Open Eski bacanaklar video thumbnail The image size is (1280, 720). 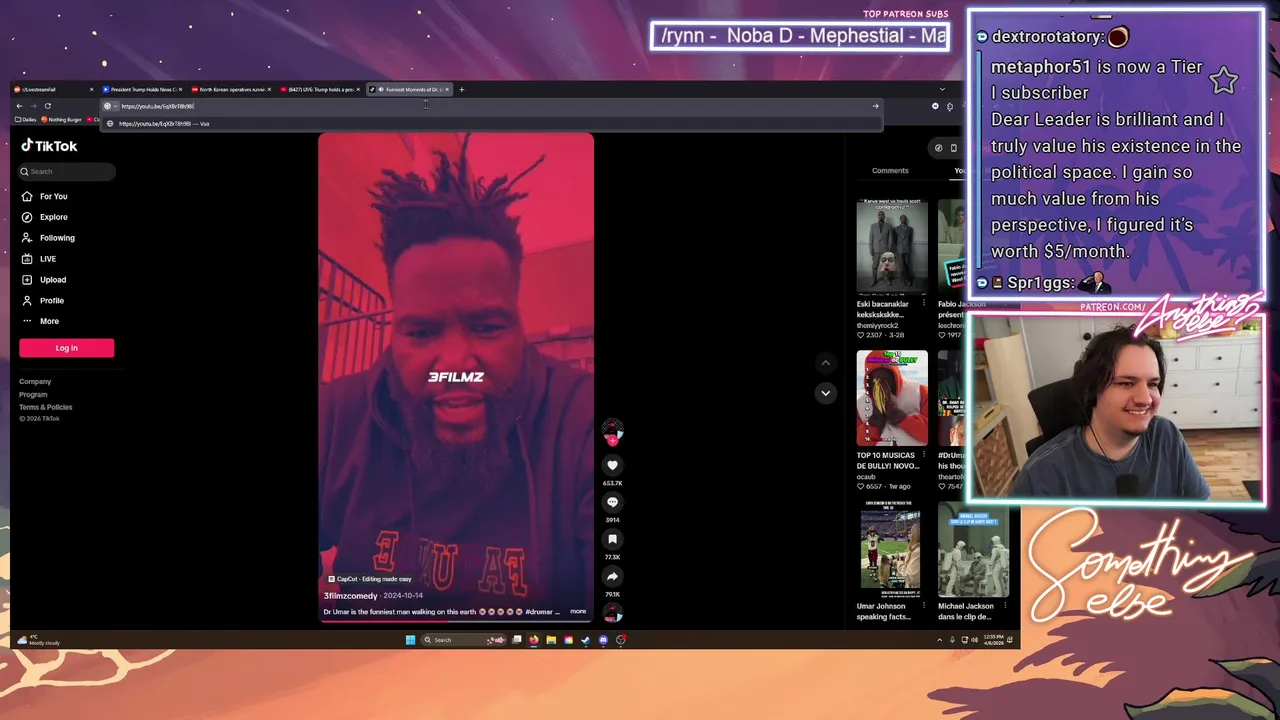pos(892,245)
